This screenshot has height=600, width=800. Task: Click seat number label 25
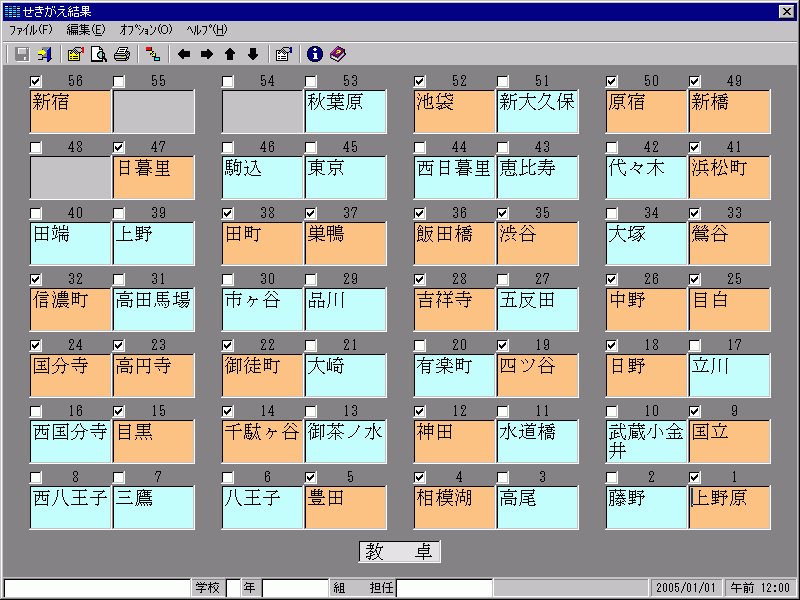(734, 279)
